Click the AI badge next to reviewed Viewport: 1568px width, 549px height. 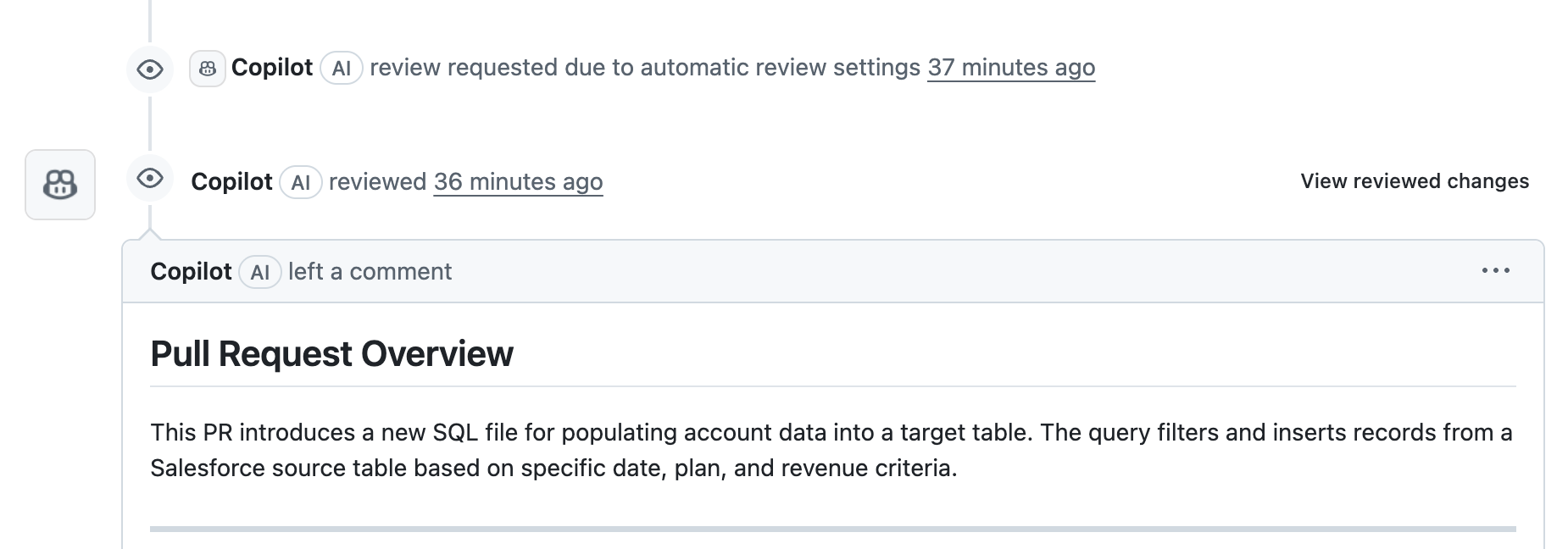coord(301,183)
